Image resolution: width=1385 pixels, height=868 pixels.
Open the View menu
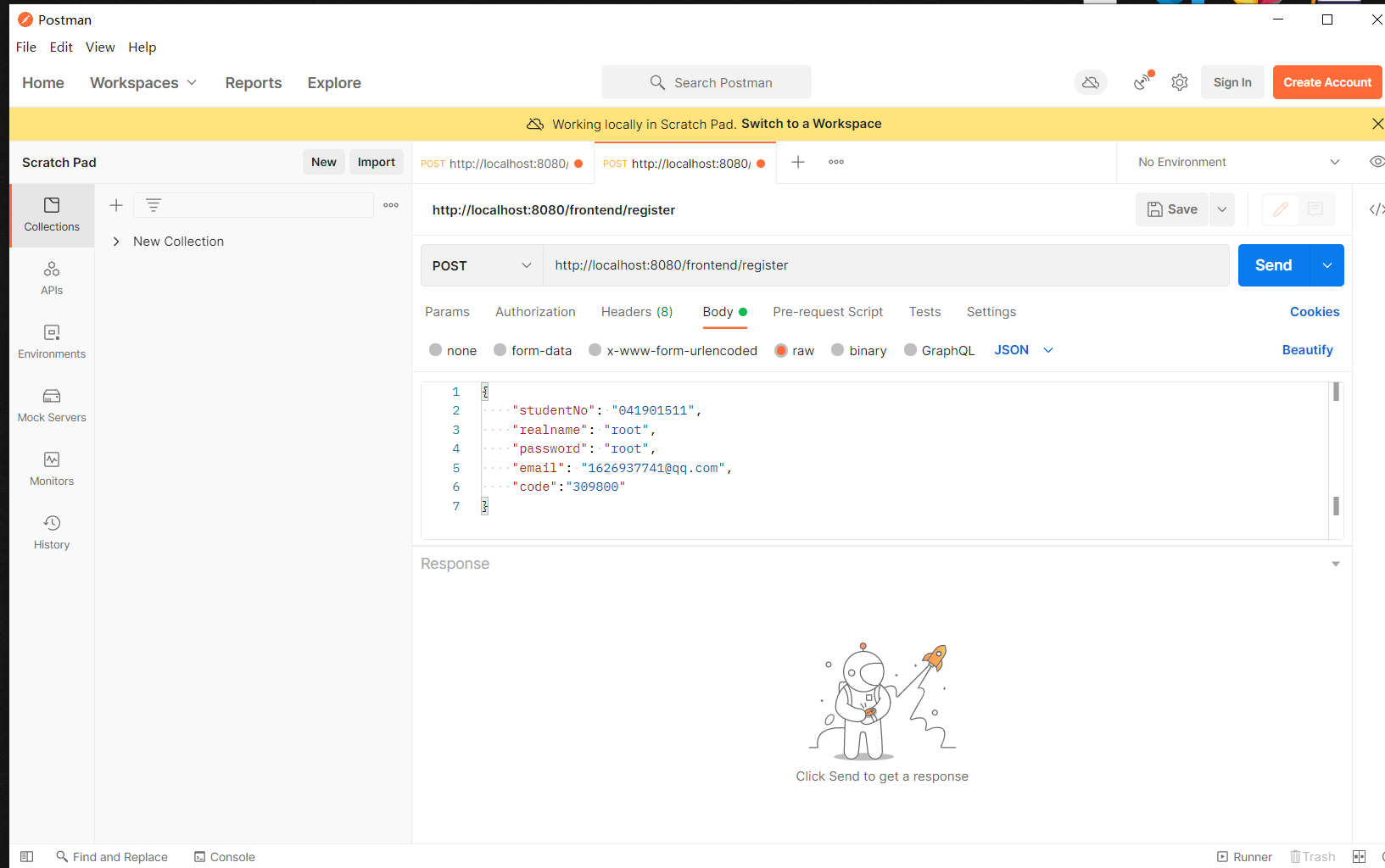(x=100, y=47)
